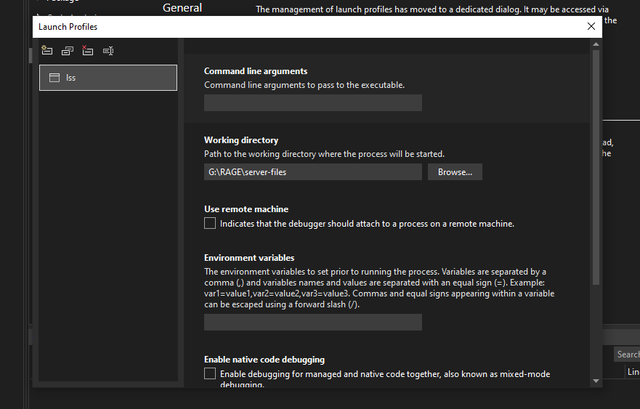
Task: Click the Environment variables heading text
Action: click(249, 258)
